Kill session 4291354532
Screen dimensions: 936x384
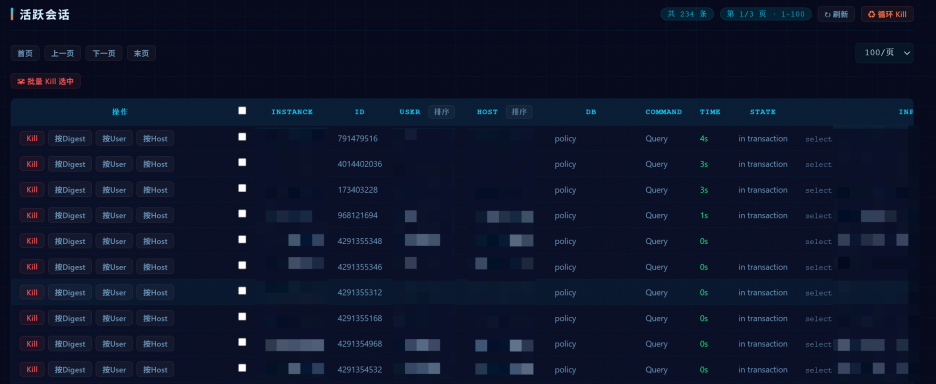pyautogui.click(x=32, y=370)
